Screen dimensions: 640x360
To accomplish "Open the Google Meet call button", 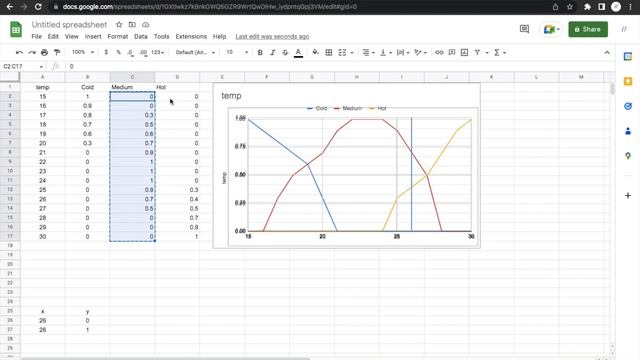I will coord(551,29).
